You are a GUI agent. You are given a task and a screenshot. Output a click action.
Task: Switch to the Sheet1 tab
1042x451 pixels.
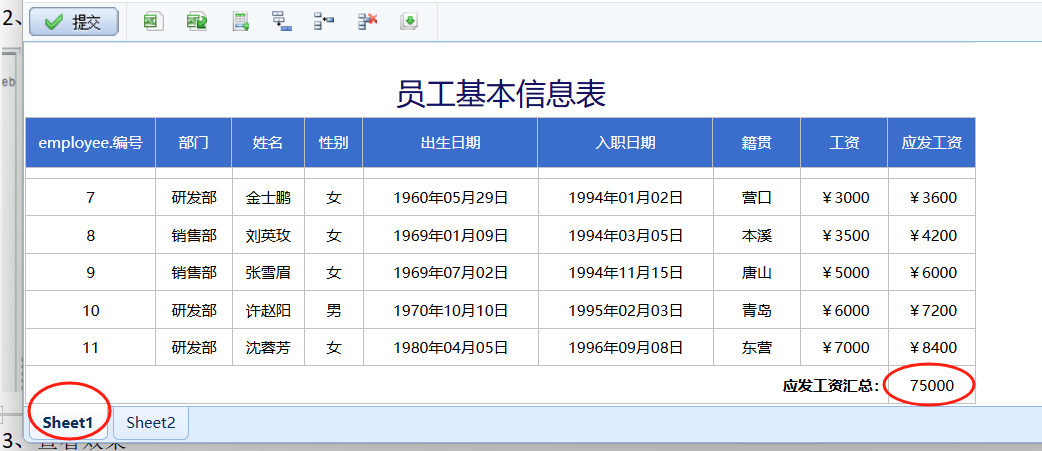68,423
